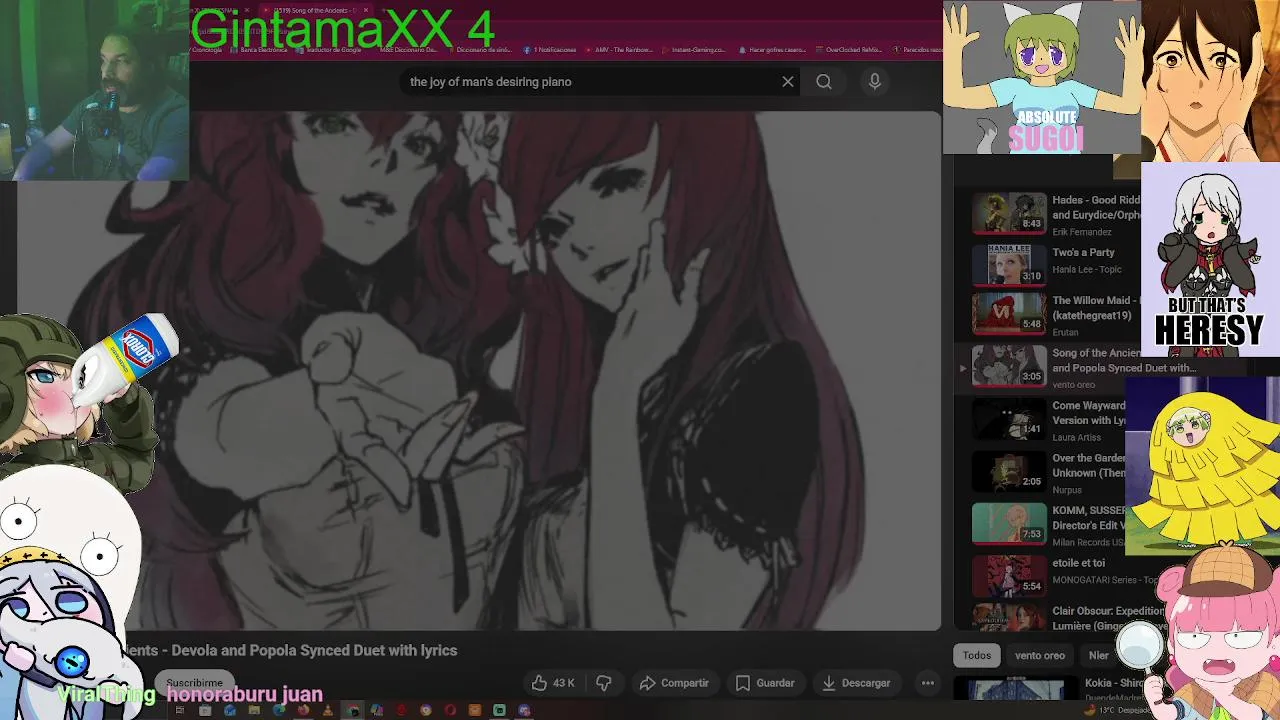Open Over the Garden Wall video thumbnail
This screenshot has height=720, width=1280.
(1009, 471)
